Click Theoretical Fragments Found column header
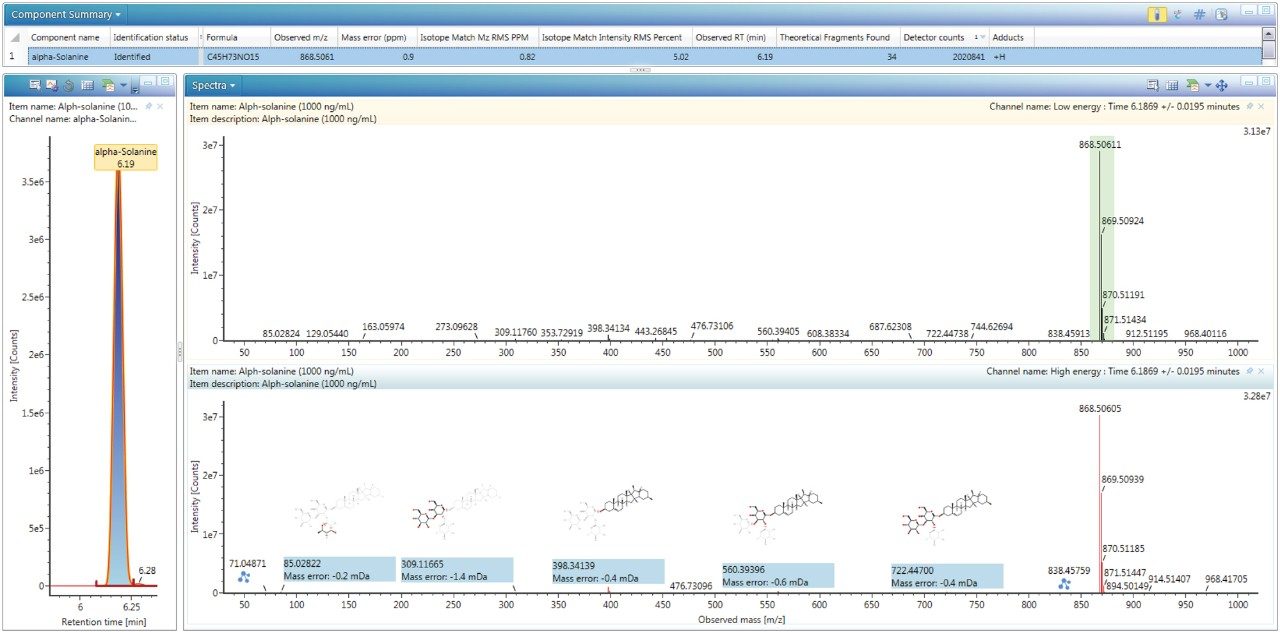 click(837, 37)
